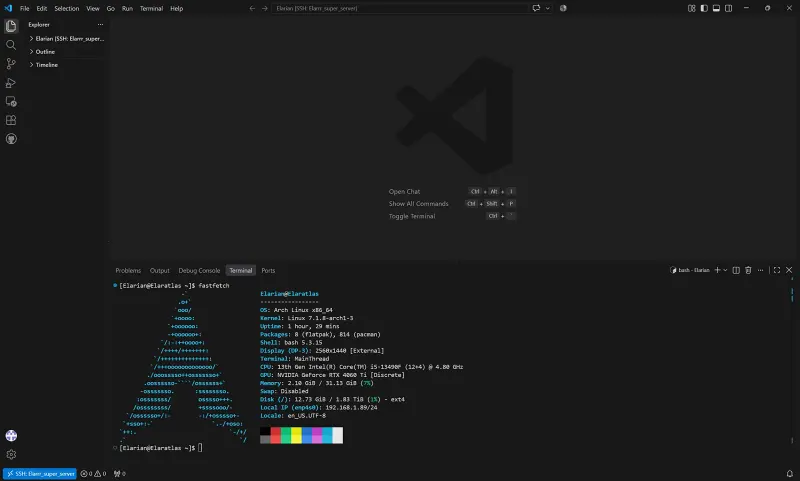Select the Terminal panel tab
800x481 pixels.
point(241,270)
